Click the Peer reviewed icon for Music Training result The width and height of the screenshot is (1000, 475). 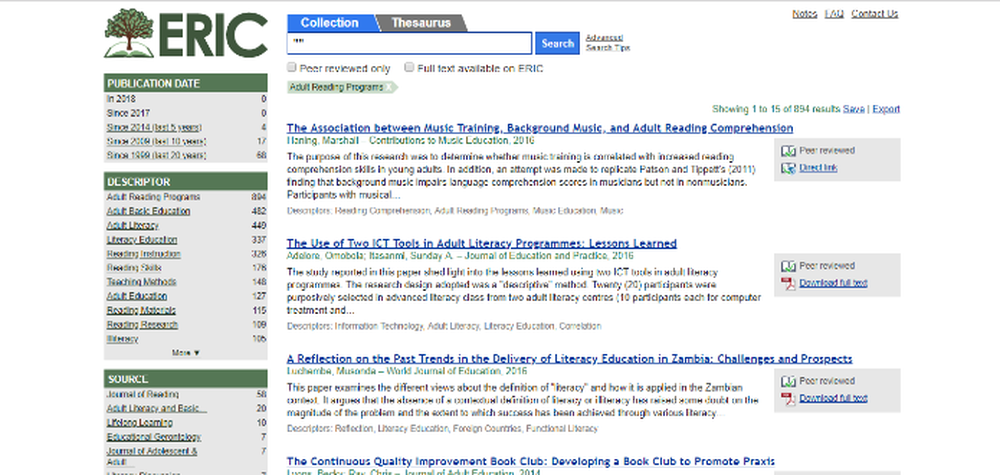coord(788,151)
